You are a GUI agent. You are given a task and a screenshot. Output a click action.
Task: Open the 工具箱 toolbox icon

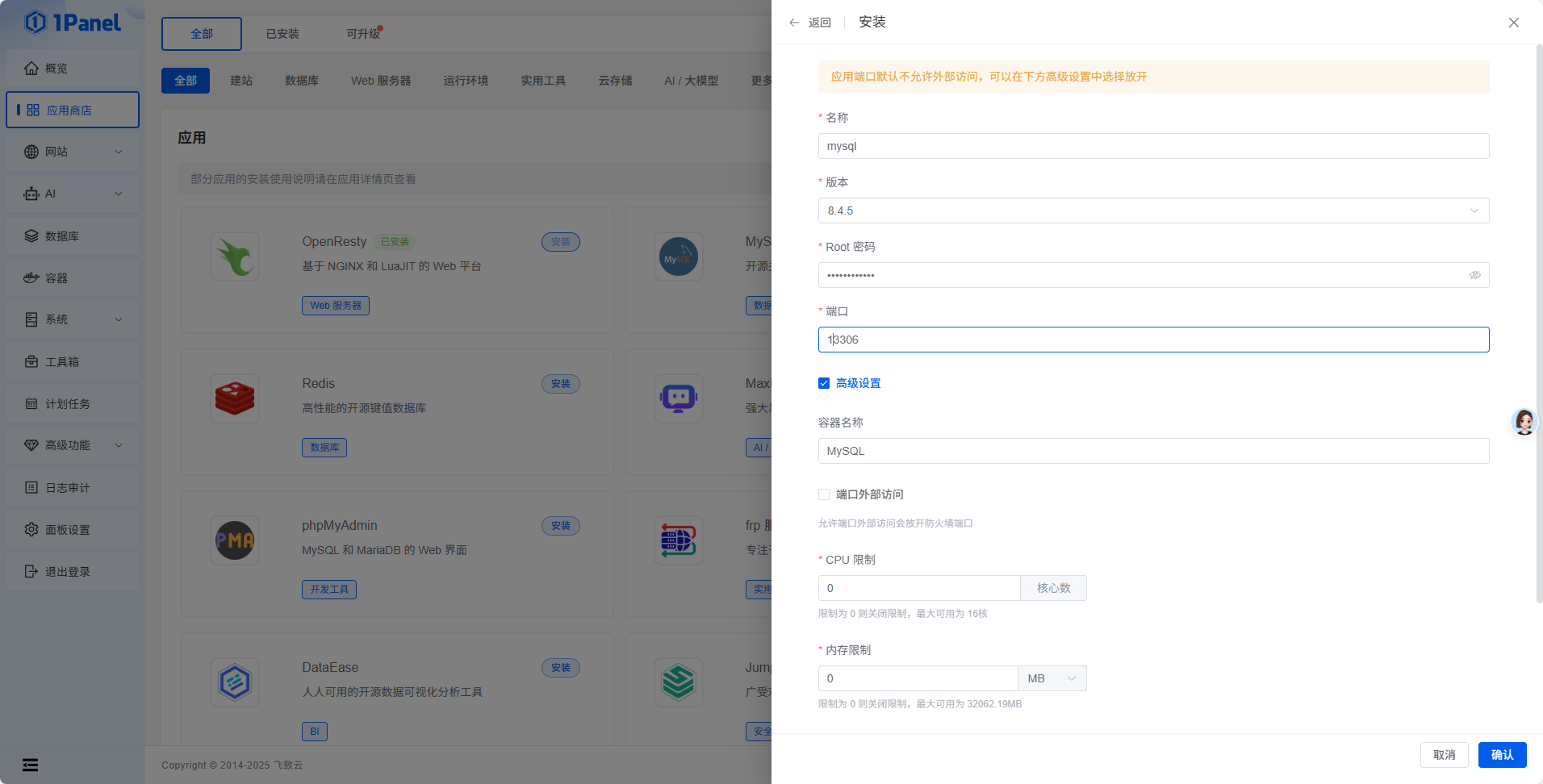click(x=31, y=361)
